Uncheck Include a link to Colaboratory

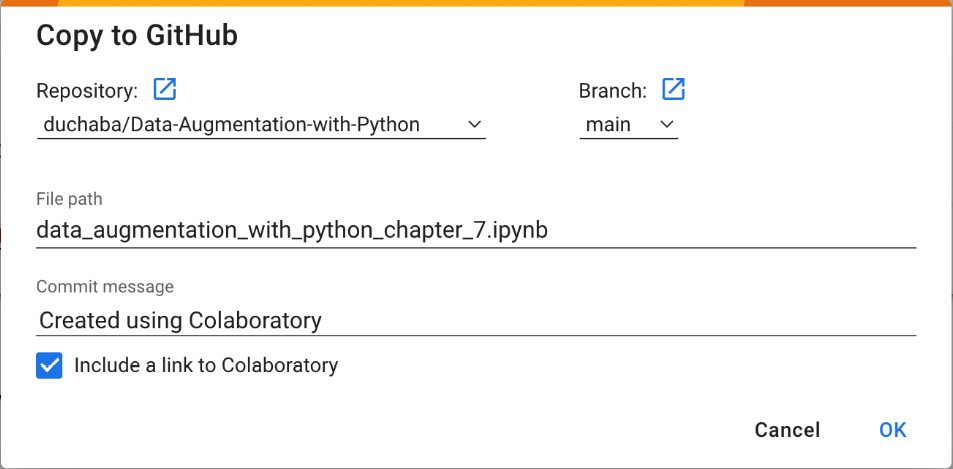pos(49,366)
